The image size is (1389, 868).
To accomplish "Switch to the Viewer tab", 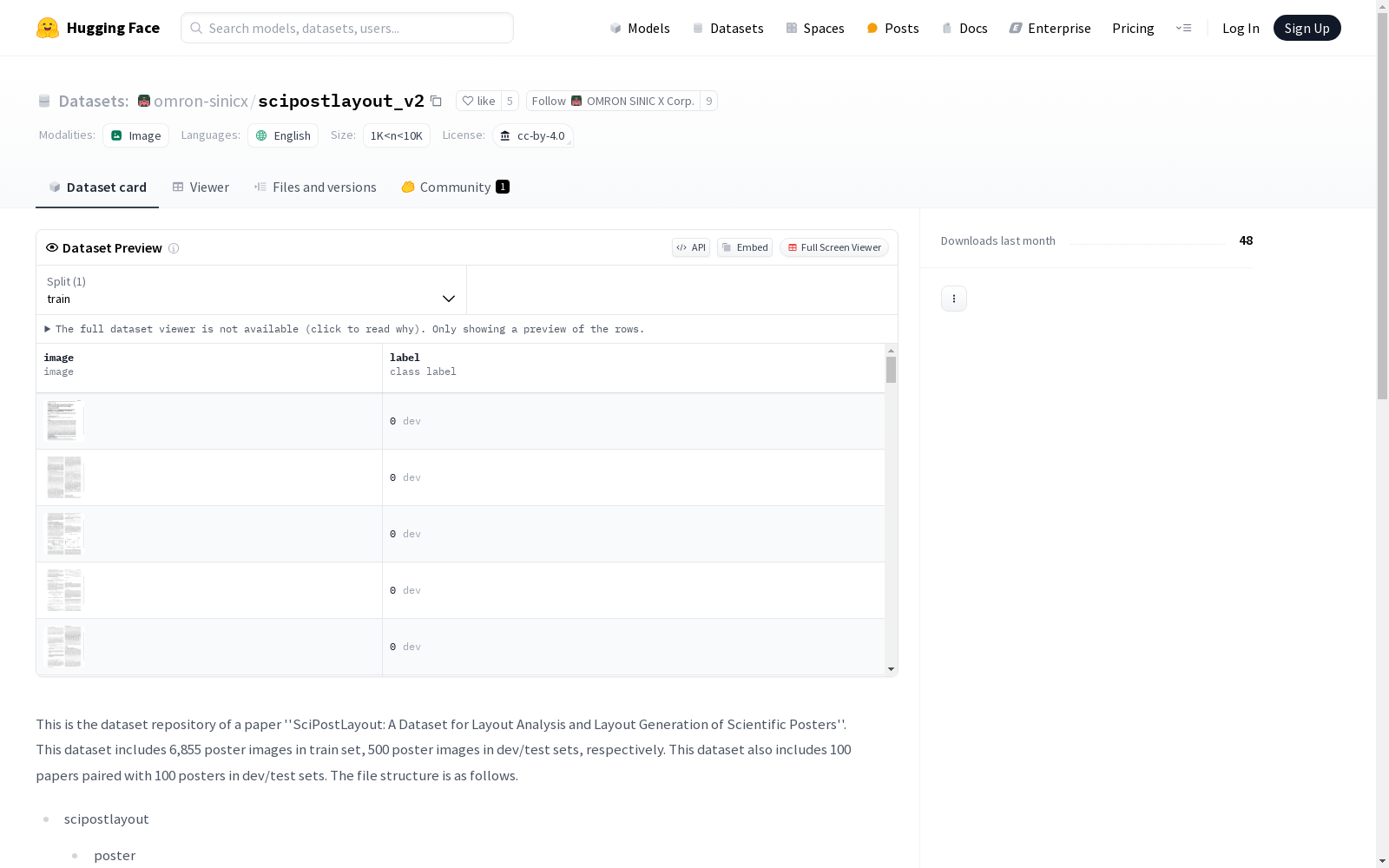I will 201,187.
